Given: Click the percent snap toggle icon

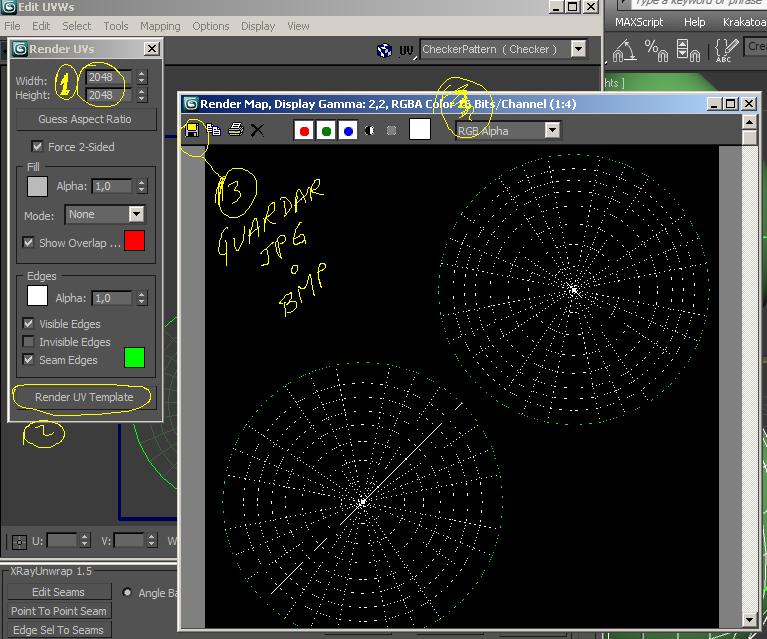Looking at the screenshot, I should pyautogui.click(x=656, y=50).
